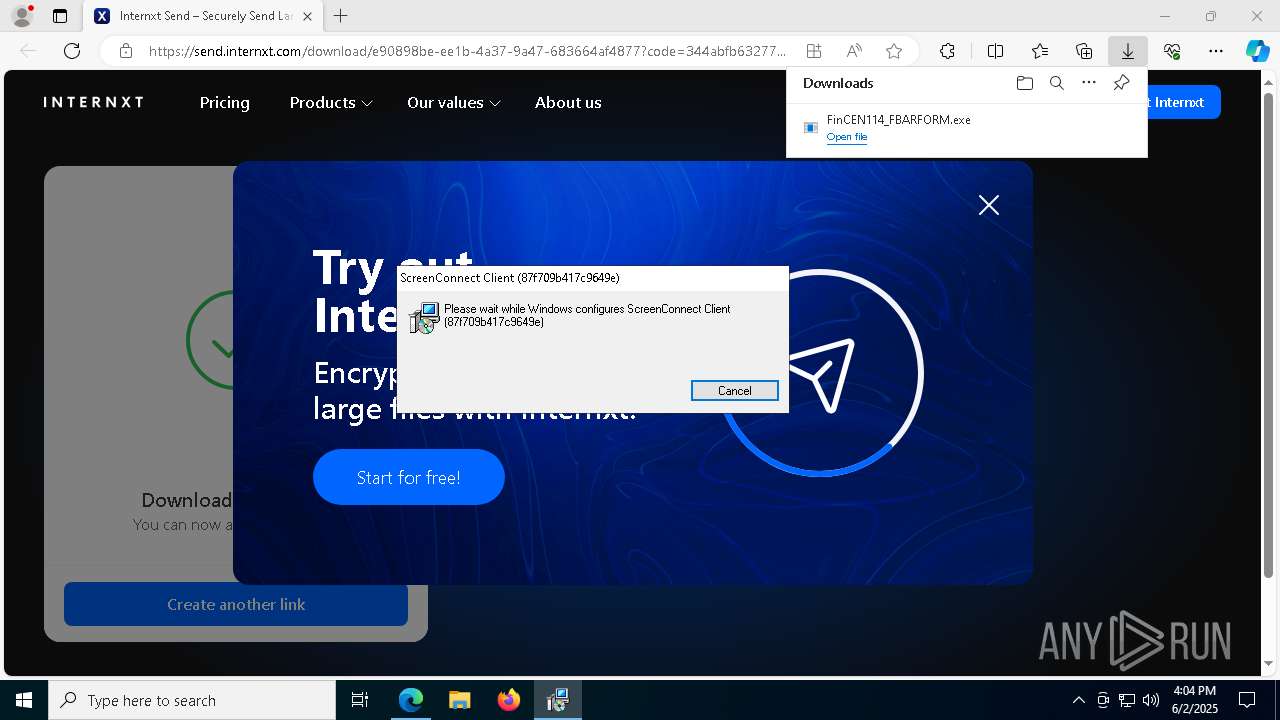Click the Internxt logo
Viewport: 1280px width, 720px height.
(94, 102)
